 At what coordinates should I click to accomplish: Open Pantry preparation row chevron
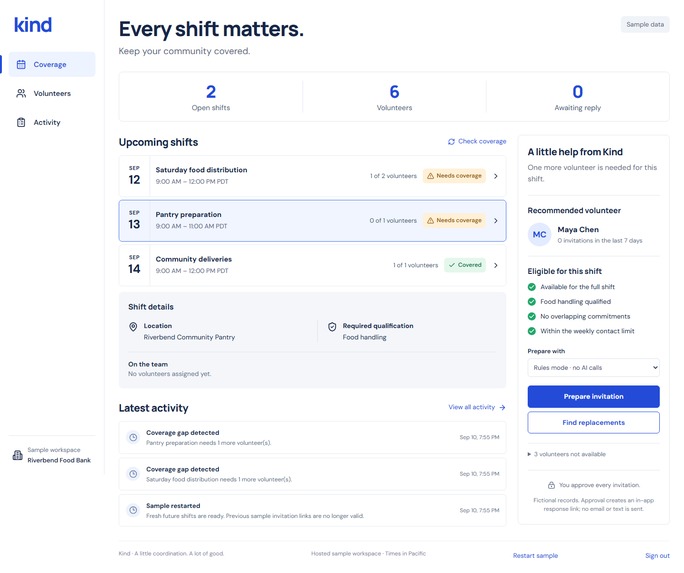(496, 221)
